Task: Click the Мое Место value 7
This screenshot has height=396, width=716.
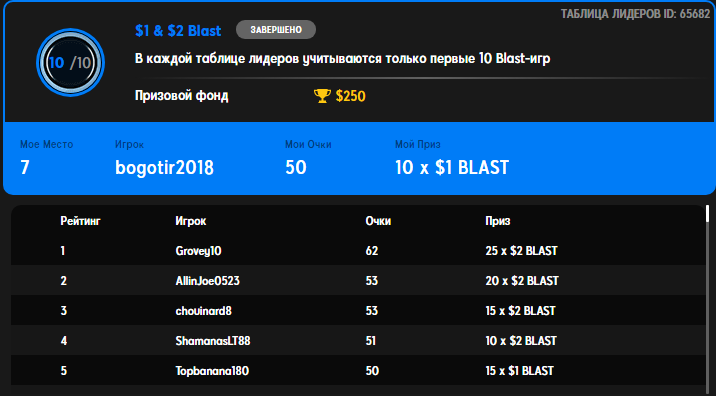Action: click(x=25, y=168)
